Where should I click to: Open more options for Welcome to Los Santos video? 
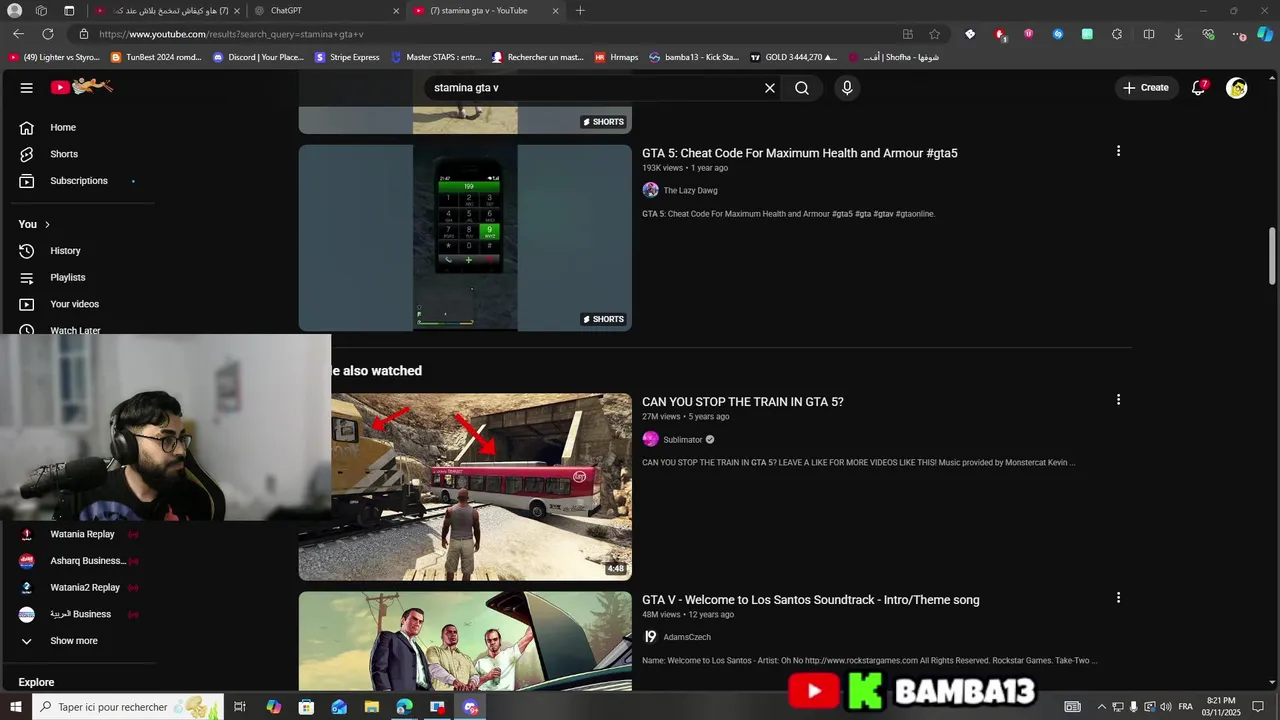tap(1118, 598)
